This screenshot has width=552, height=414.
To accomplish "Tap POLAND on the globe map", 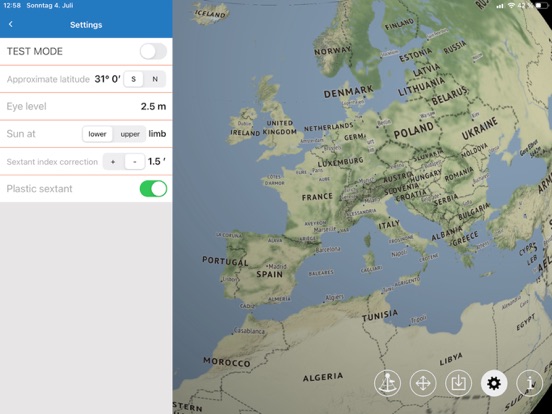I will pyautogui.click(x=413, y=130).
